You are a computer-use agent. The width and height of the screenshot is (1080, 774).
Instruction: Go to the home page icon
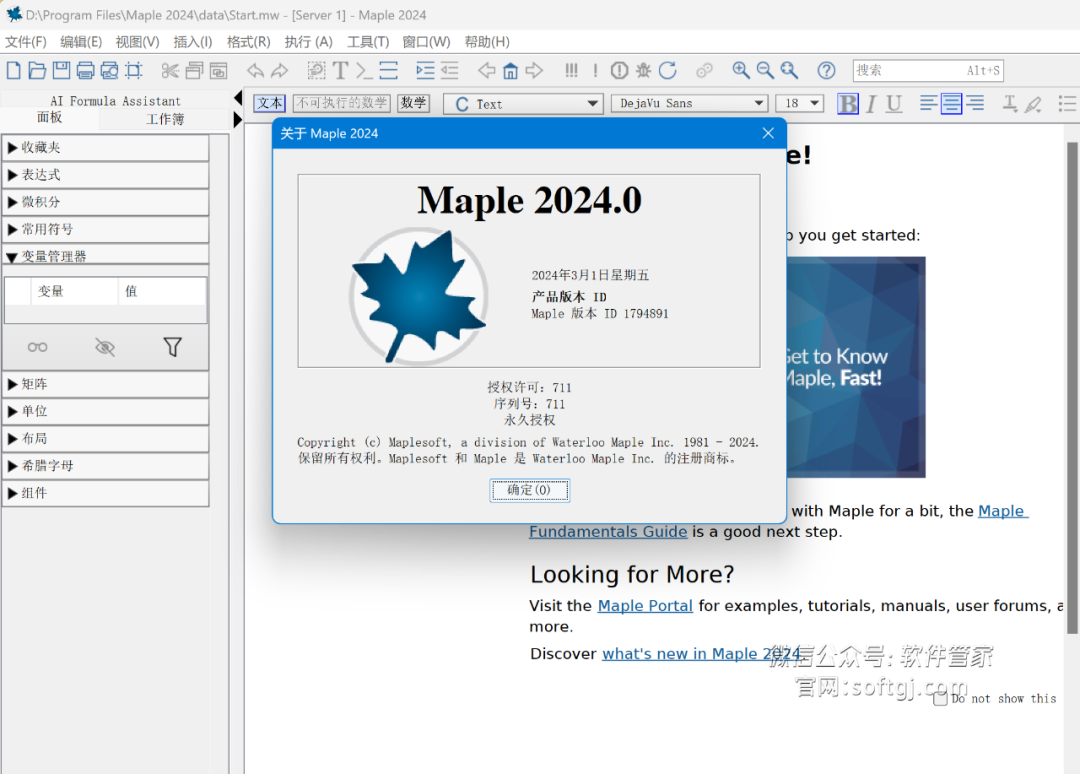click(510, 70)
